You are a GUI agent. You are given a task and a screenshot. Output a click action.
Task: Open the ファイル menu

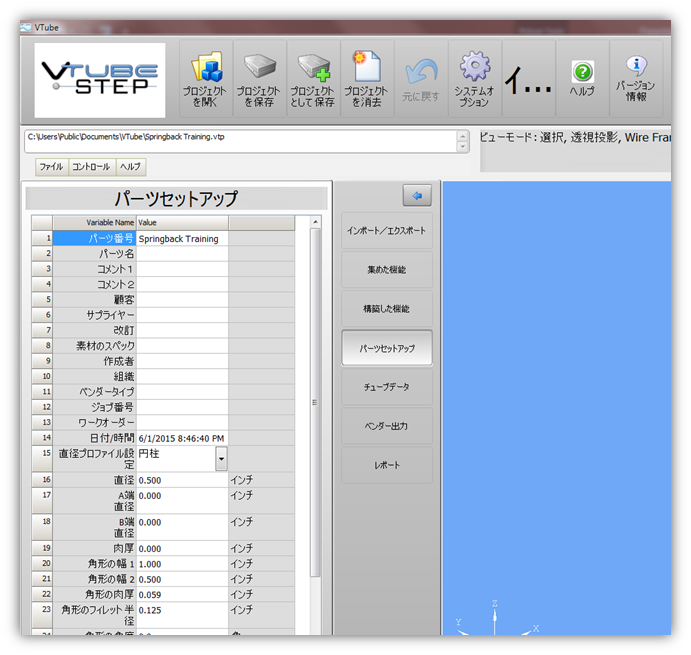[51, 167]
